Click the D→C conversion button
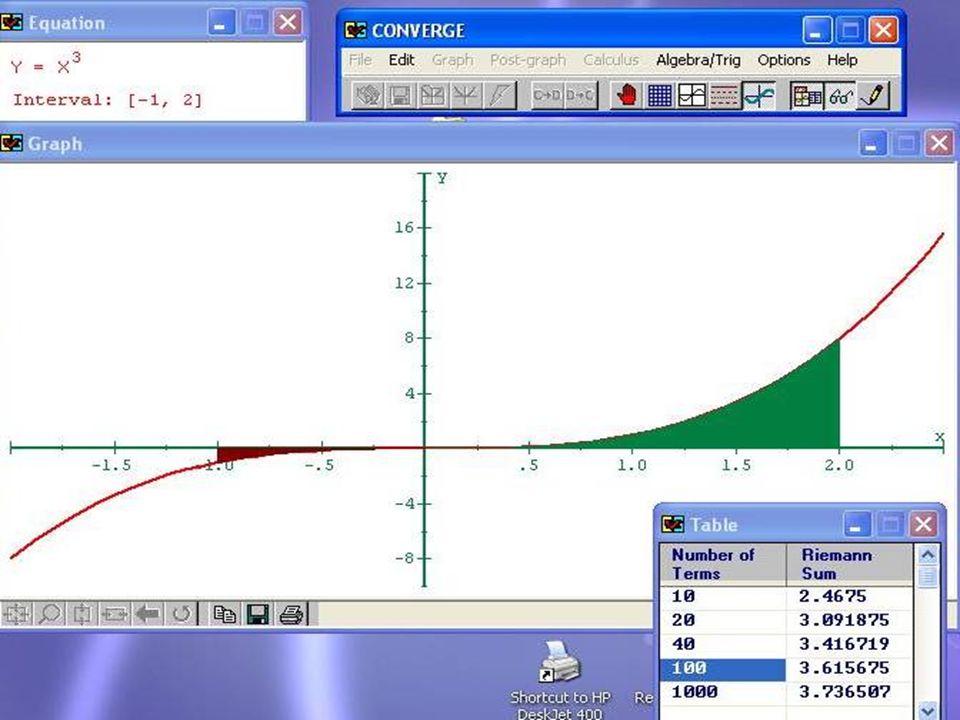 580,96
